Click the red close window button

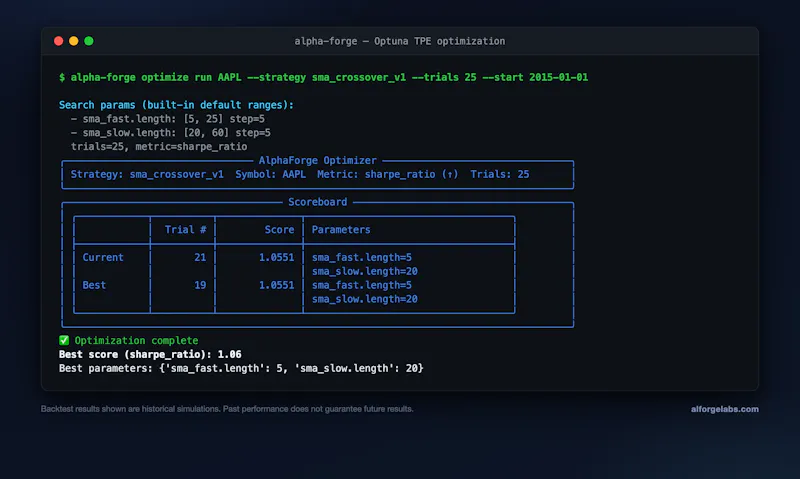(x=59, y=41)
